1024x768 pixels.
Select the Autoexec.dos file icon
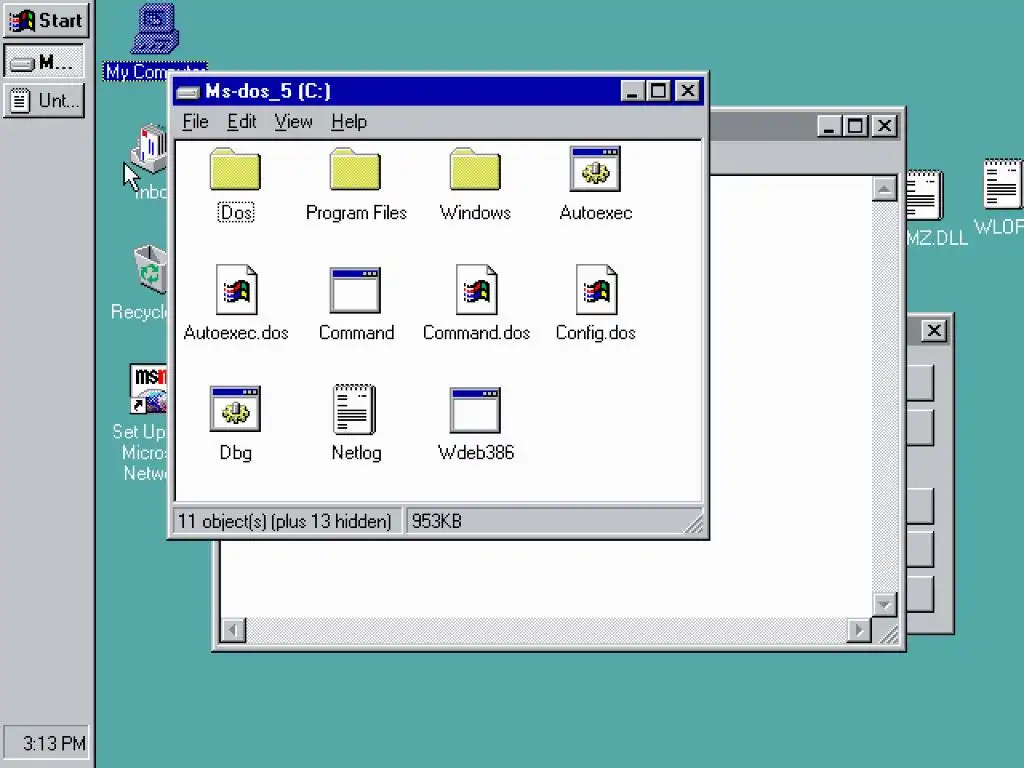click(x=236, y=289)
